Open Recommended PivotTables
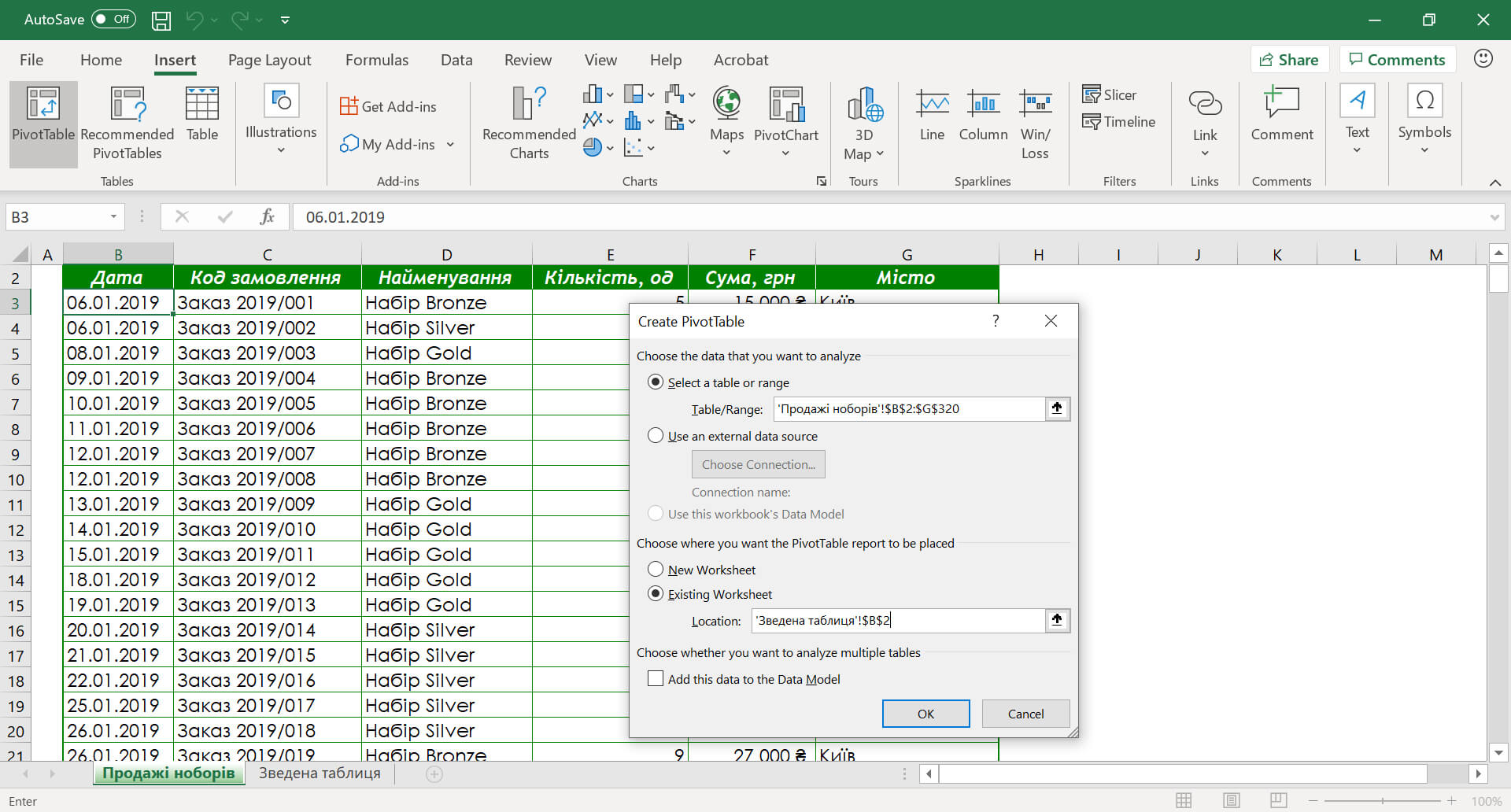1511x812 pixels. tap(126, 122)
